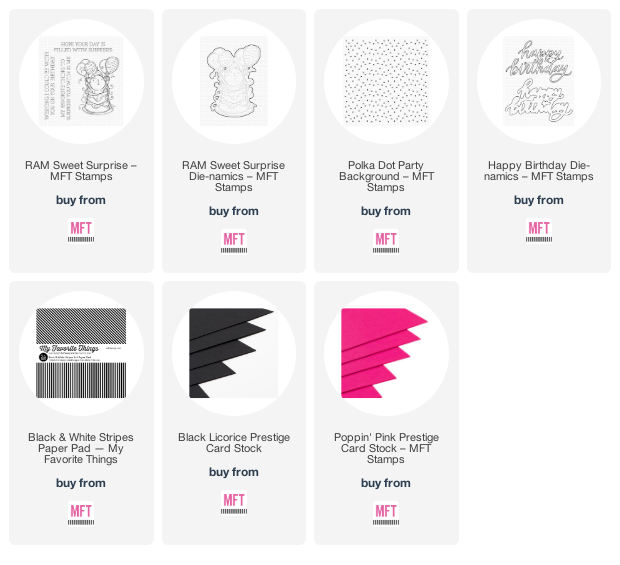
Task: Click MFT logo under Happy Birthday Die-namics
Action: click(539, 231)
